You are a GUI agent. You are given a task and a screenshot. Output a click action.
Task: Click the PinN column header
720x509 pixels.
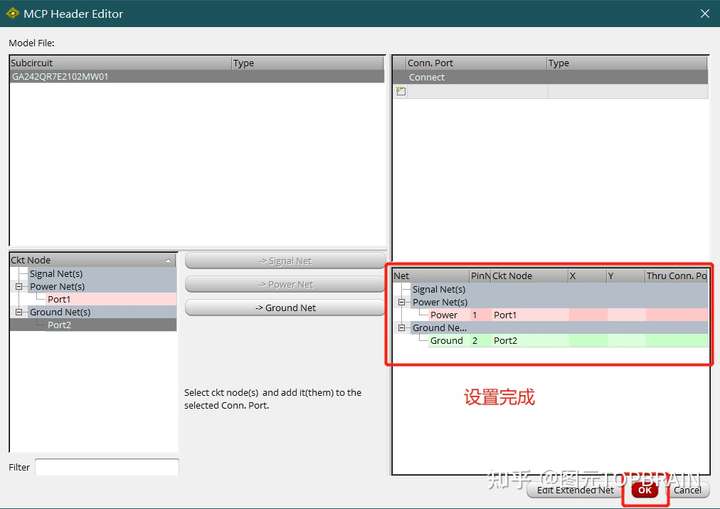tap(480, 276)
